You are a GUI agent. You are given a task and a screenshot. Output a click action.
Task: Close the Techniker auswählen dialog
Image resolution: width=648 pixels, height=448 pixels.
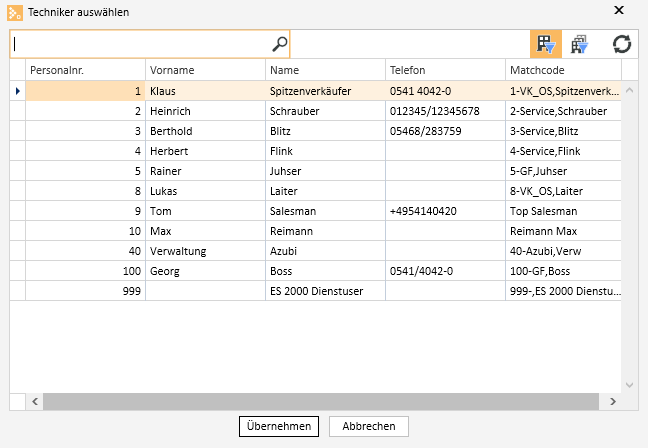click(x=619, y=10)
